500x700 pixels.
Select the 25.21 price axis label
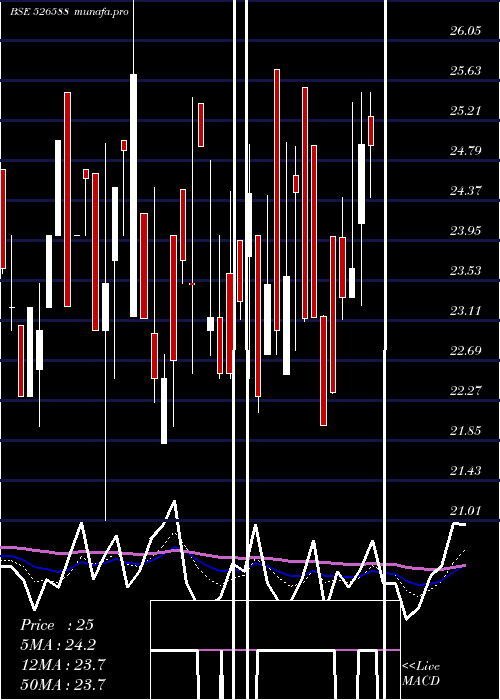[466, 111]
